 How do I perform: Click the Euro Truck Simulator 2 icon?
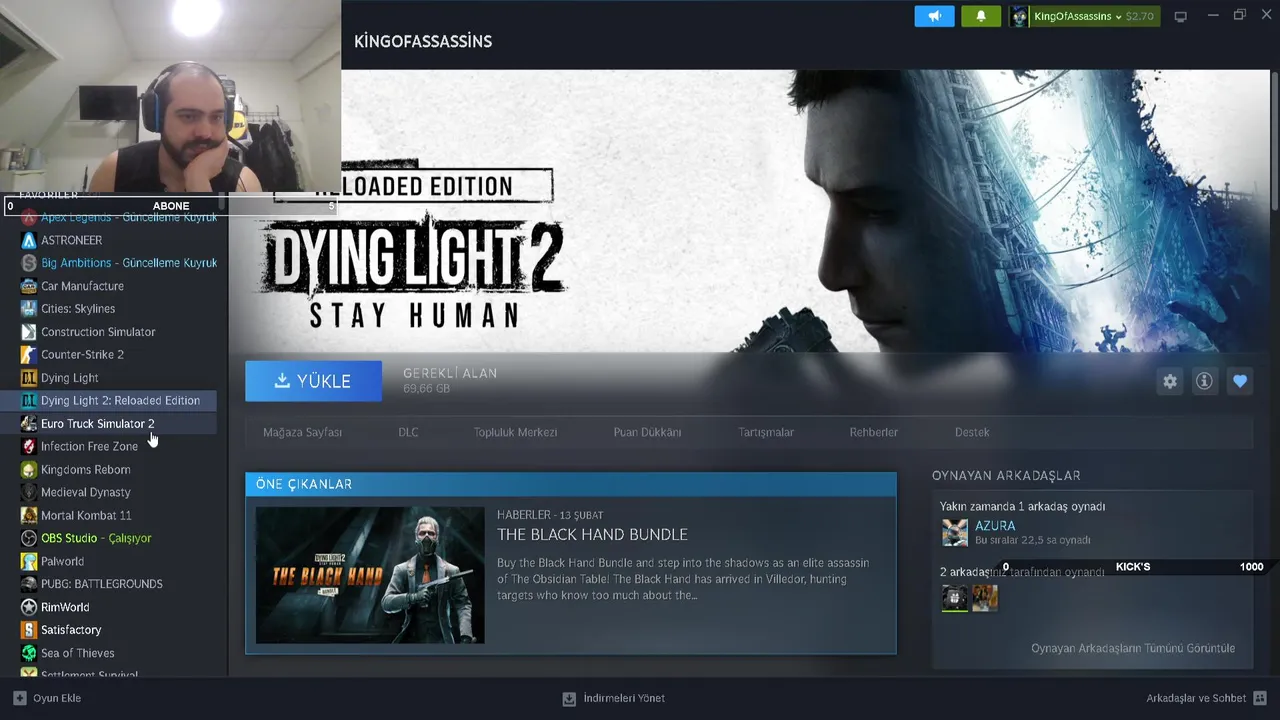[x=29, y=424]
